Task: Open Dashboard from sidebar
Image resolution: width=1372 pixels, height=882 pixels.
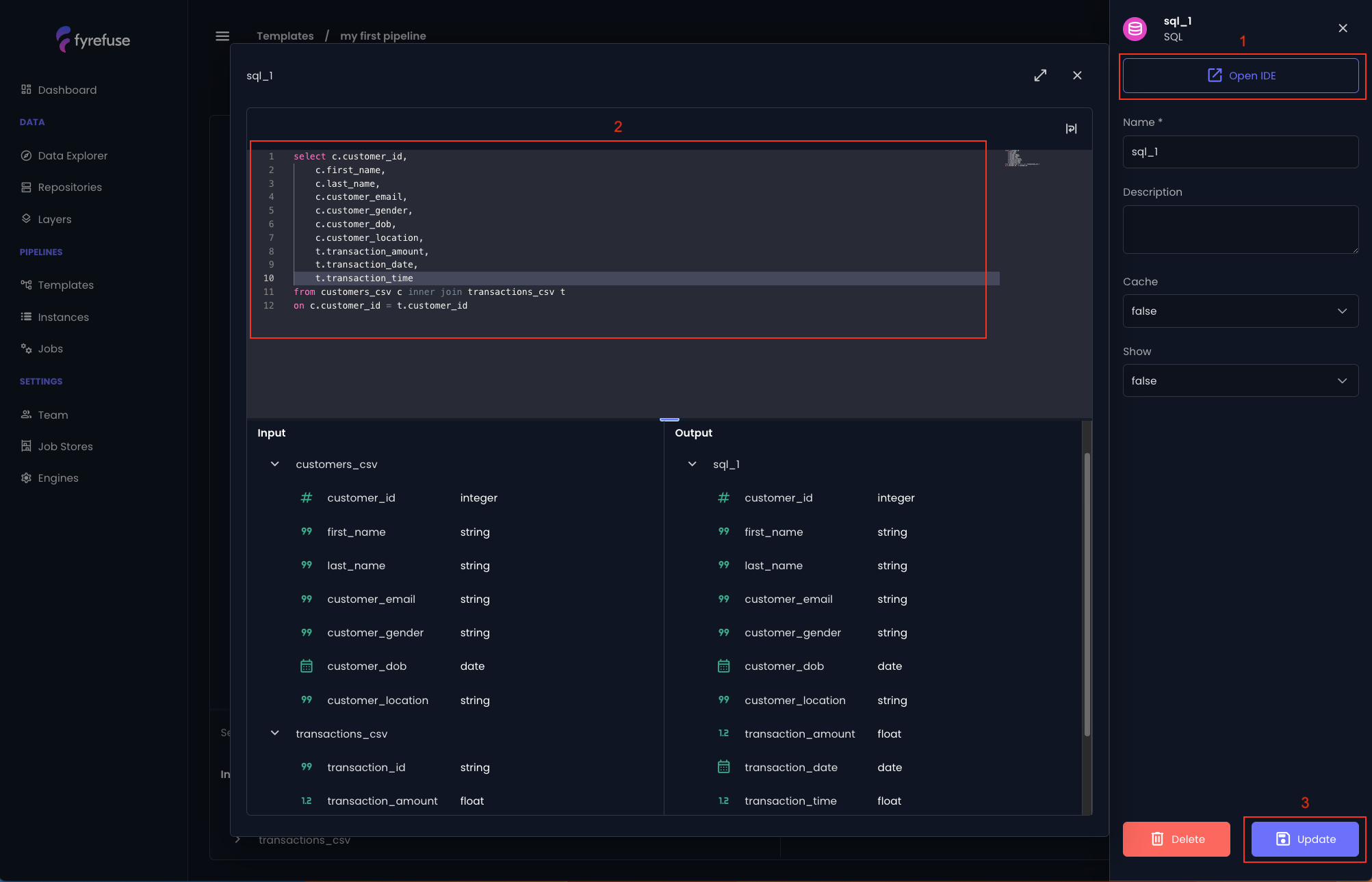Action: pyautogui.click(x=59, y=90)
